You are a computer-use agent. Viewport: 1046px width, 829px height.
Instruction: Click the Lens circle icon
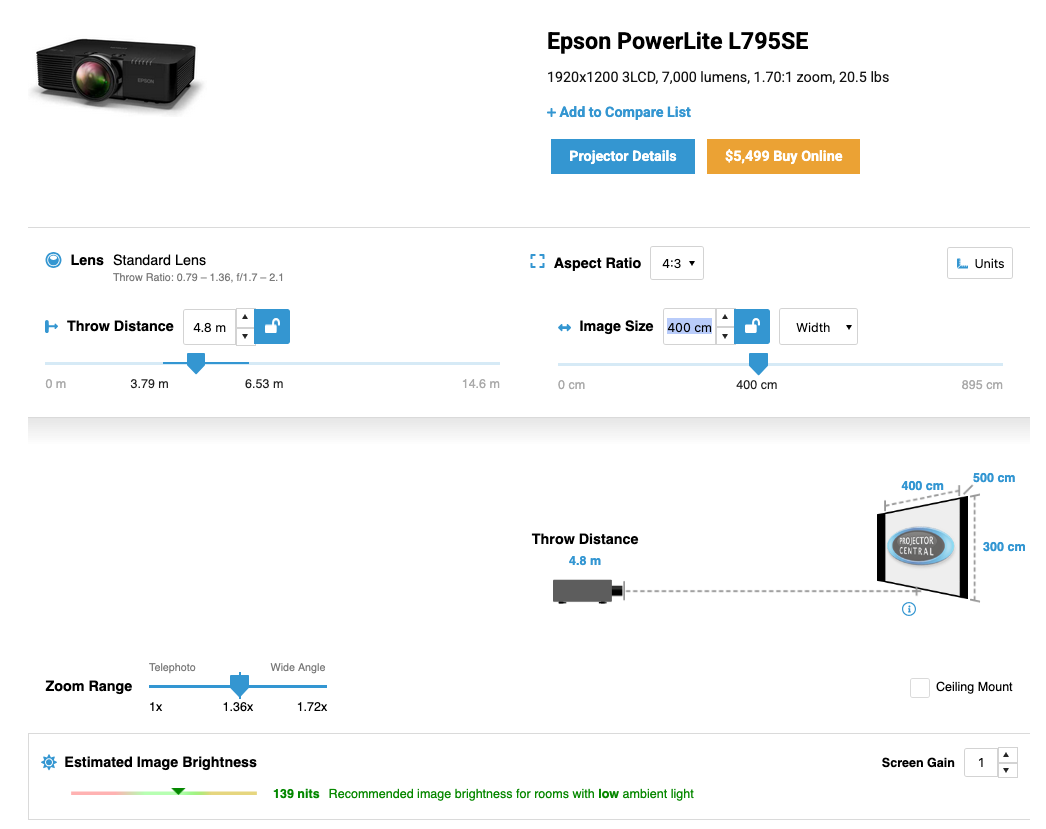53,260
